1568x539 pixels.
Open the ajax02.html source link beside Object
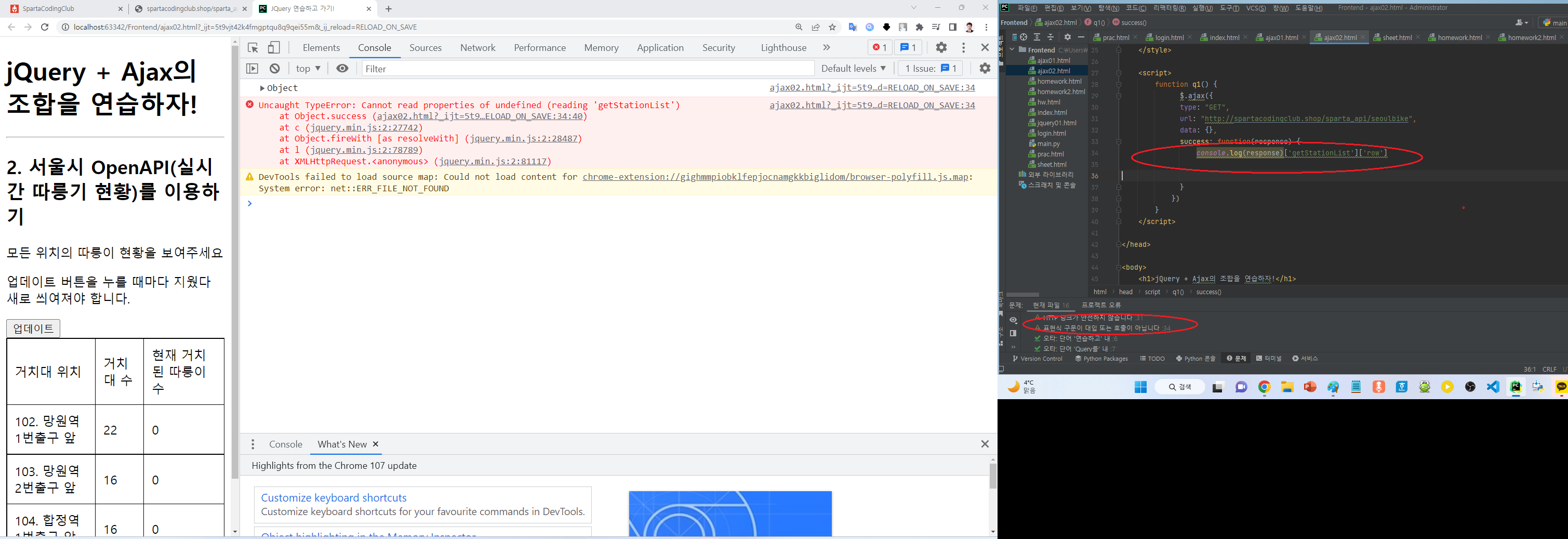(x=872, y=88)
